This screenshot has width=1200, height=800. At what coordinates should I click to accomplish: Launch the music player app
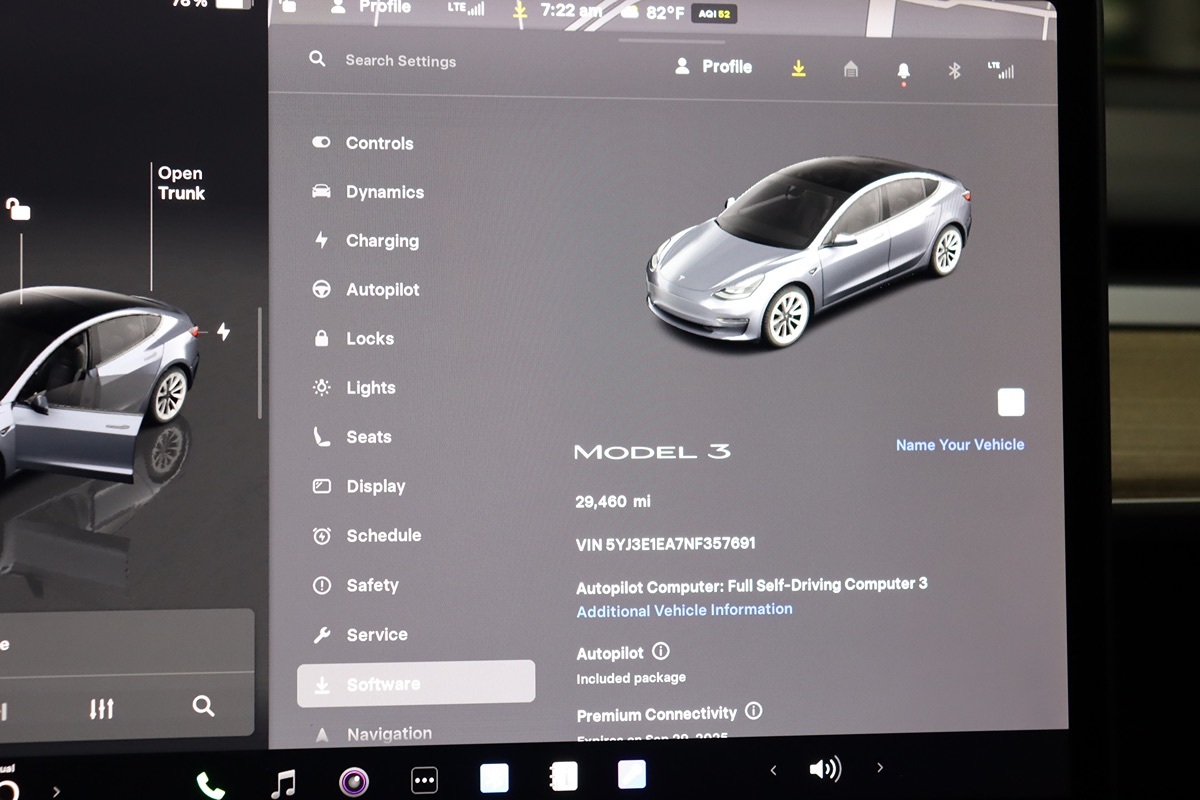coord(284,782)
